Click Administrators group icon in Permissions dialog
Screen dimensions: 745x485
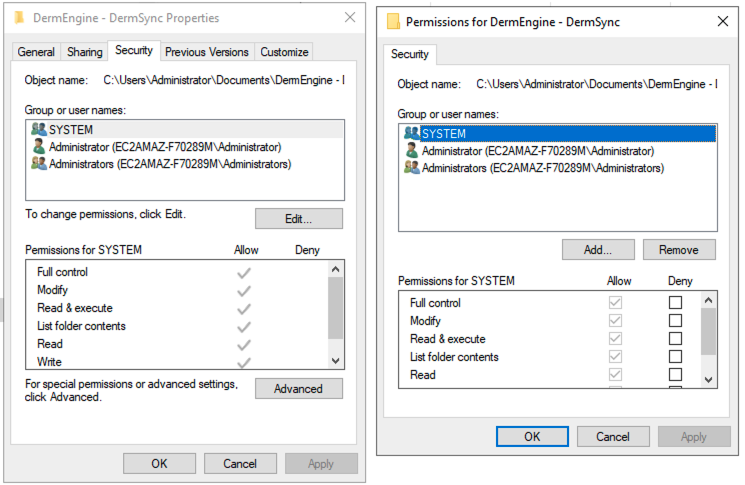click(x=411, y=168)
